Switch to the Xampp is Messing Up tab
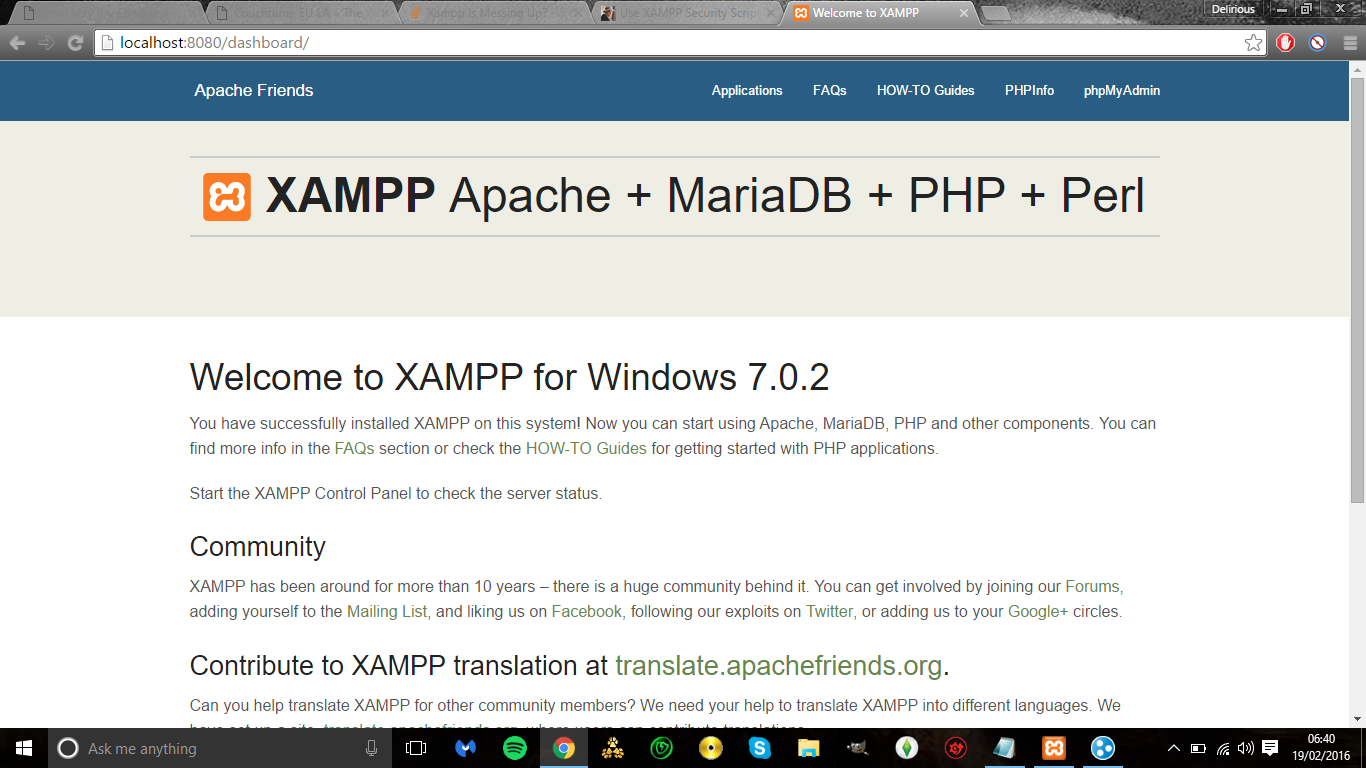1366x768 pixels. click(493, 13)
